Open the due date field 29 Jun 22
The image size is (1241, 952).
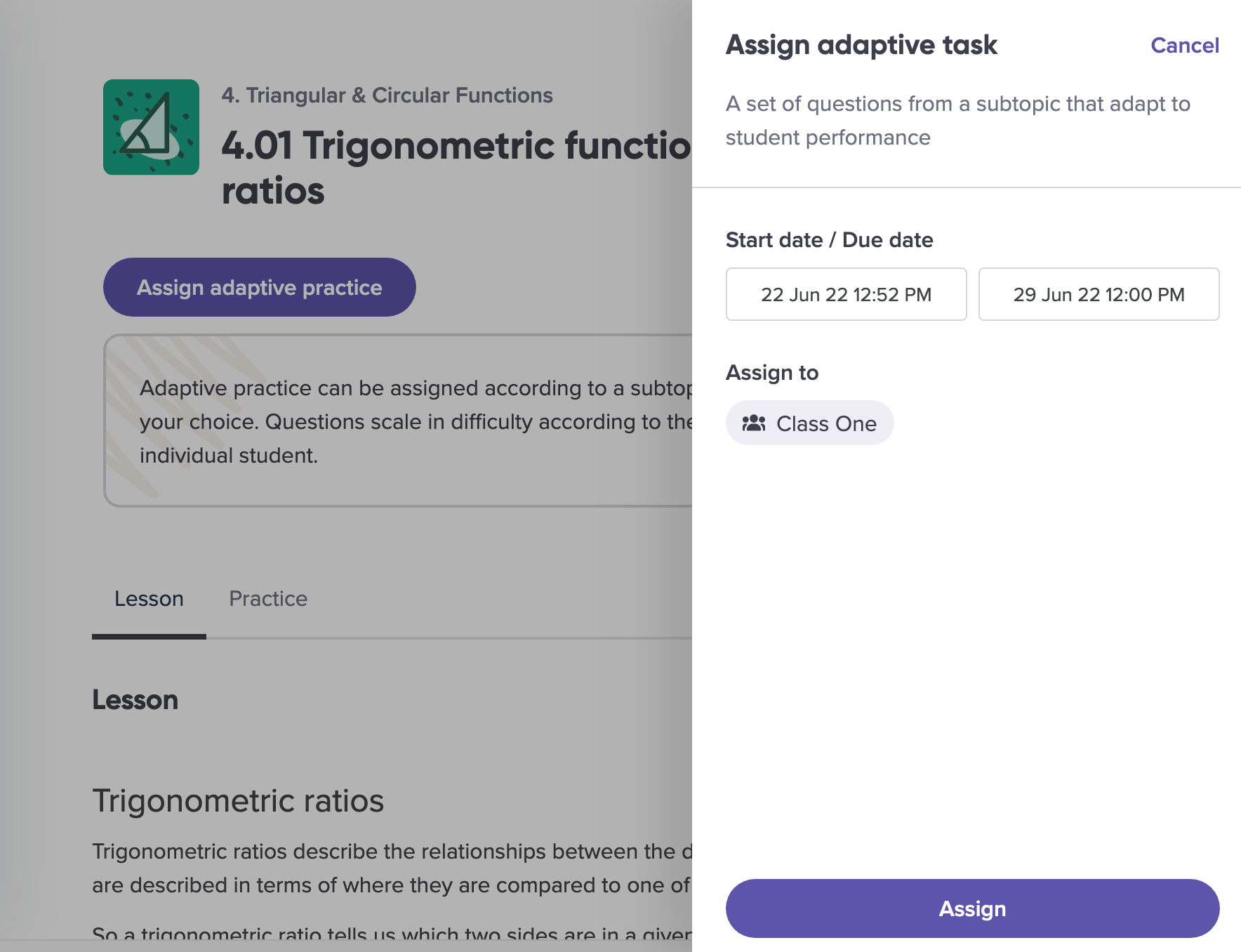[1099, 294]
